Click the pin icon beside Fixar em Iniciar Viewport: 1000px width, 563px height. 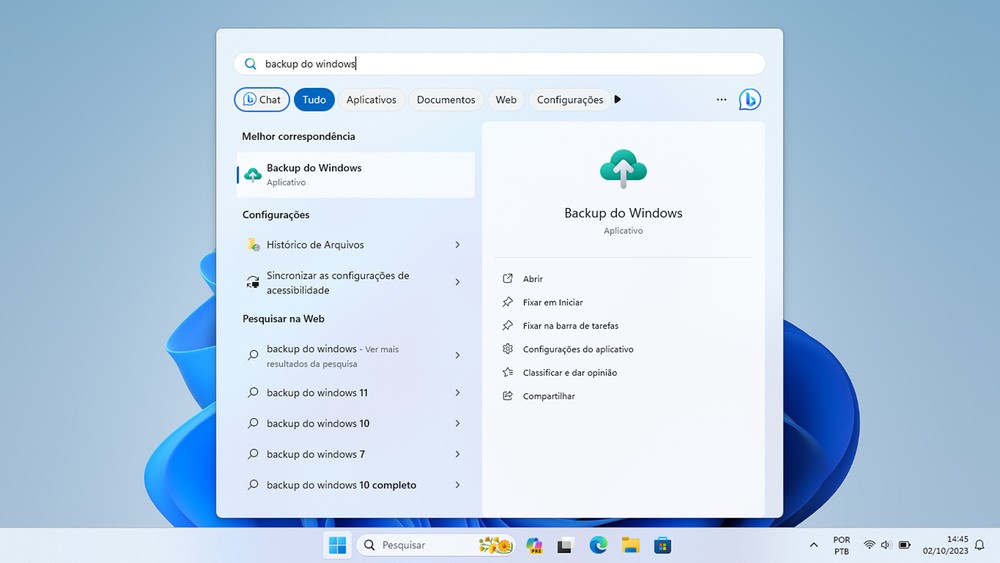[508, 302]
